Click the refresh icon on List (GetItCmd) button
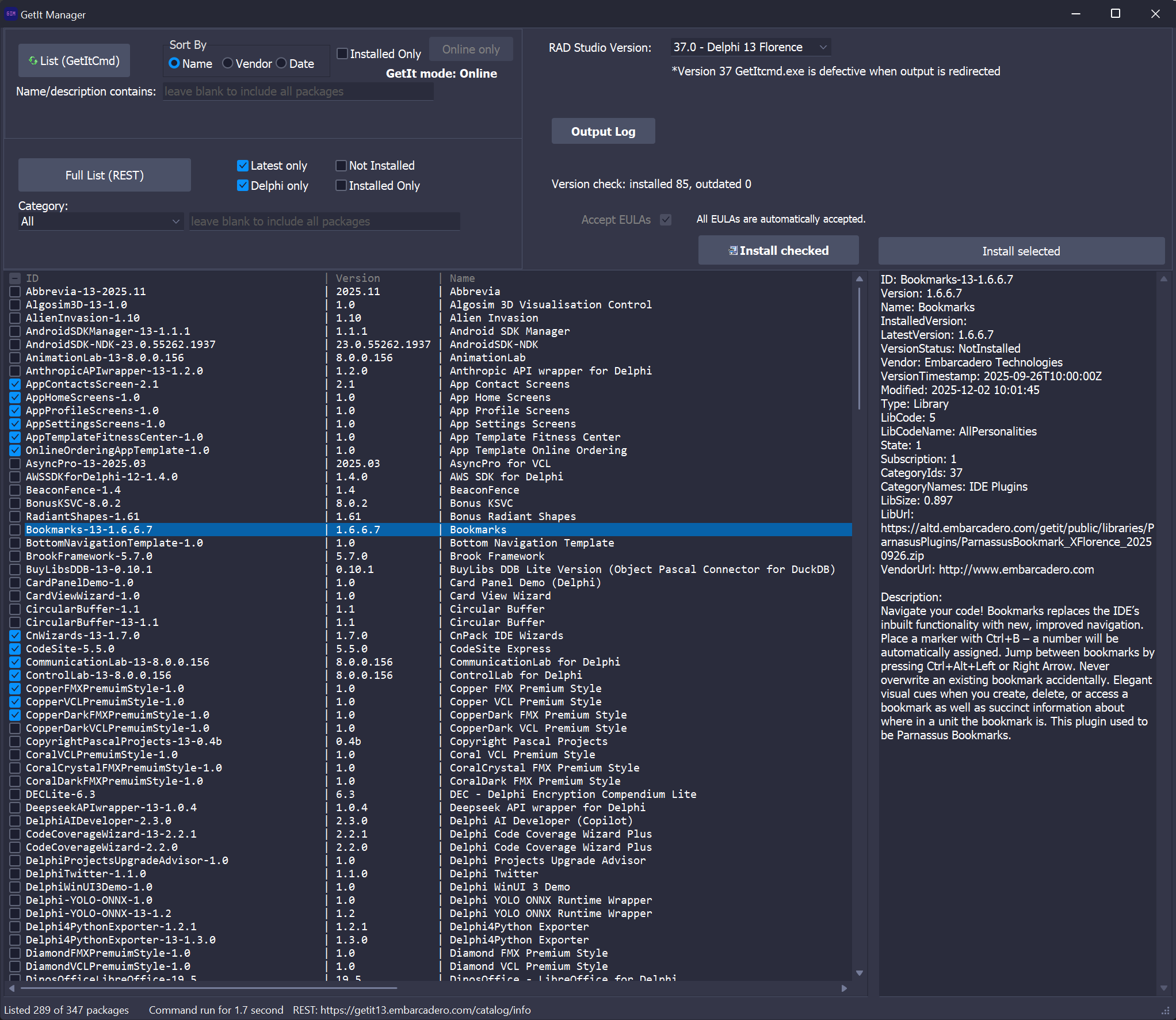The image size is (1176, 1020). pyautogui.click(x=33, y=60)
